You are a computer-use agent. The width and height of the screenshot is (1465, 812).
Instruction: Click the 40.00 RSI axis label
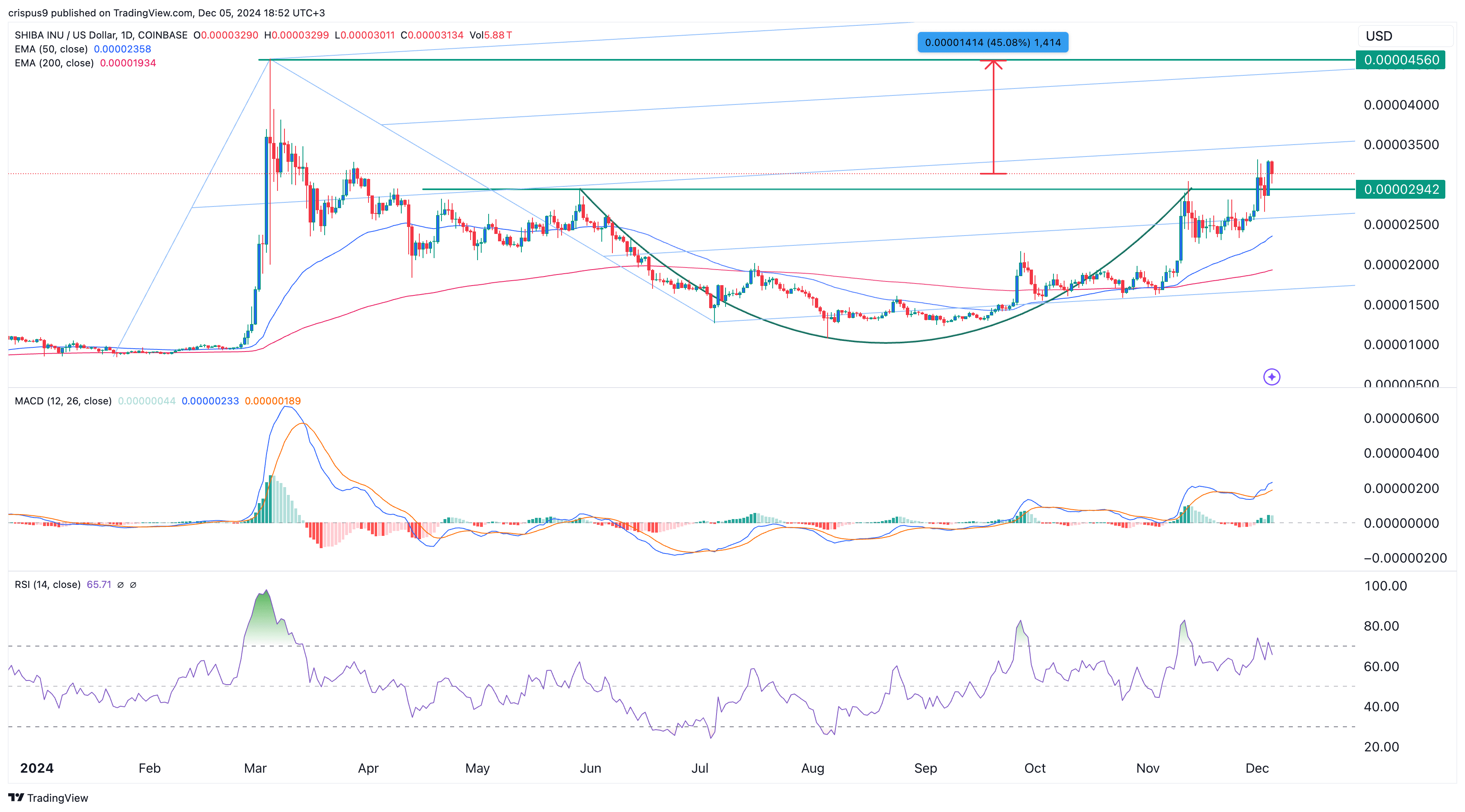tap(1381, 707)
